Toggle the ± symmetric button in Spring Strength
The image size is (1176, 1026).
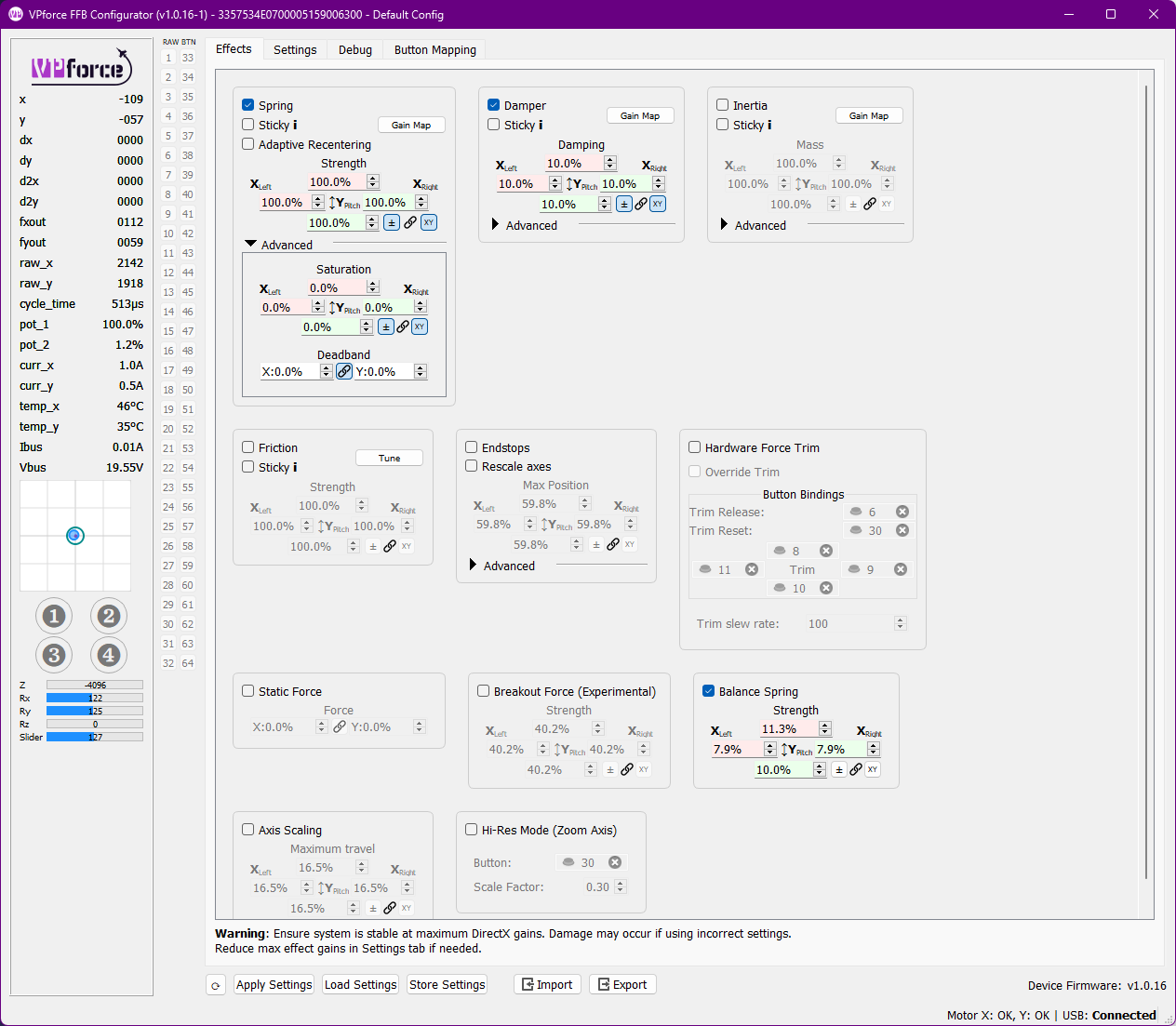(x=392, y=222)
